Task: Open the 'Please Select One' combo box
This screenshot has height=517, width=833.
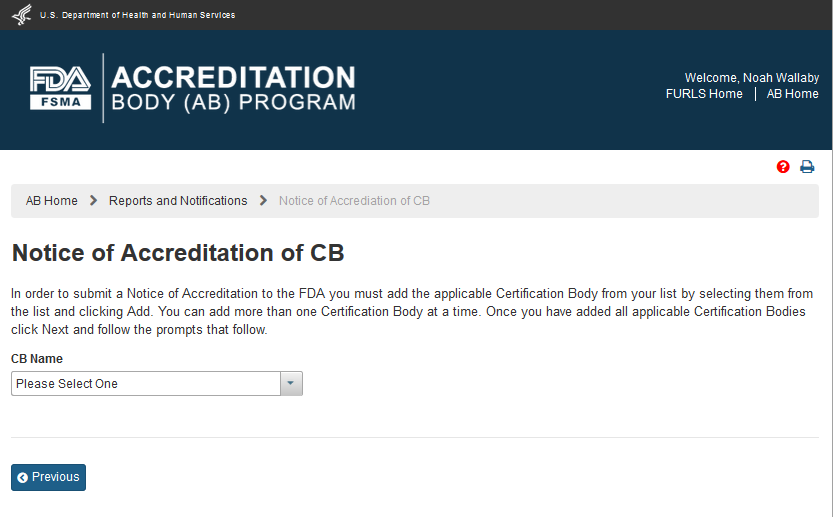Action: (145, 384)
